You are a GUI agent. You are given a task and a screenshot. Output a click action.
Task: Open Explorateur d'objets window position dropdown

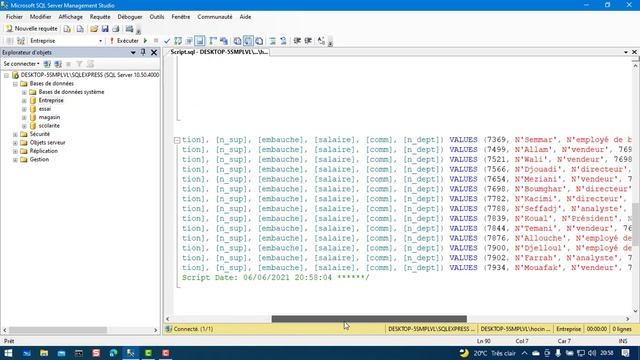point(133,53)
